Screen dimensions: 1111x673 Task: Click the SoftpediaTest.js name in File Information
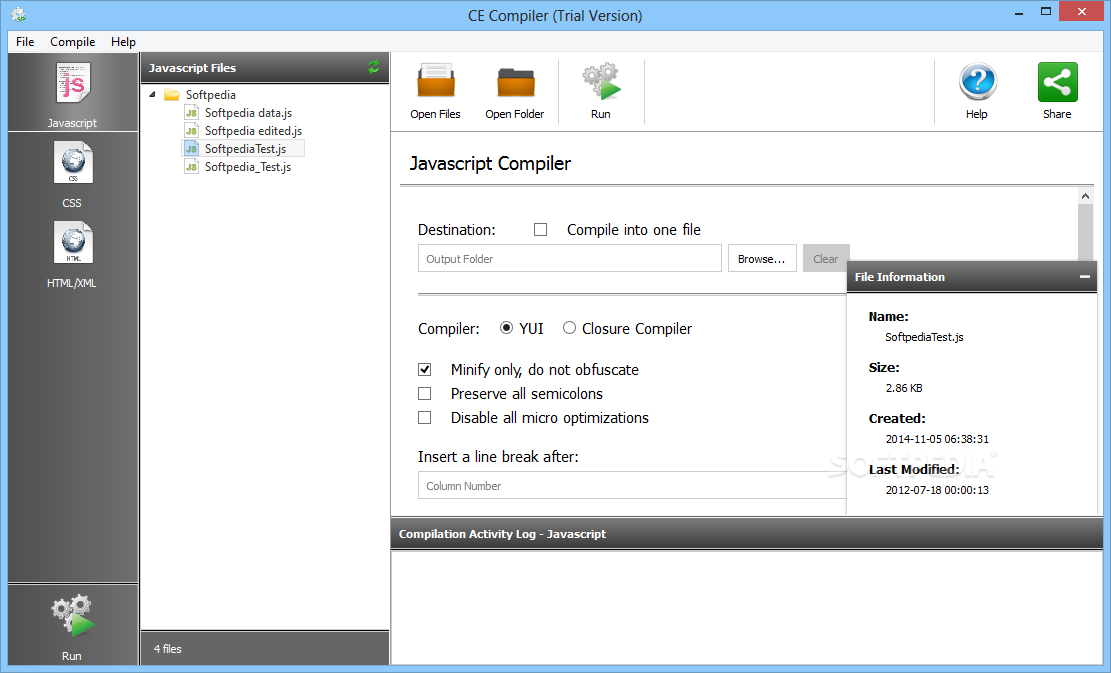click(924, 337)
